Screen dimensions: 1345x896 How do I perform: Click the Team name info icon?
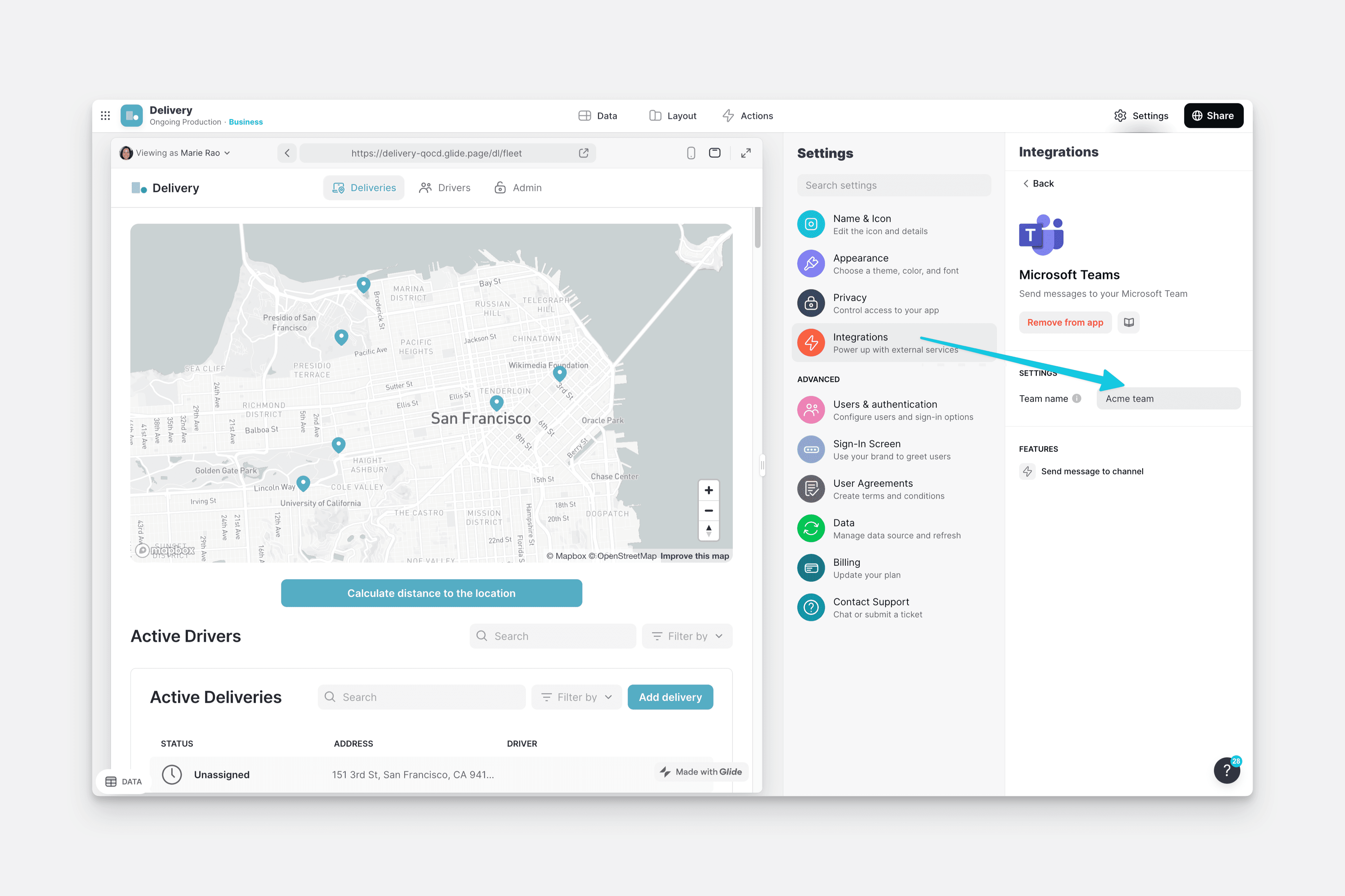coord(1076,398)
